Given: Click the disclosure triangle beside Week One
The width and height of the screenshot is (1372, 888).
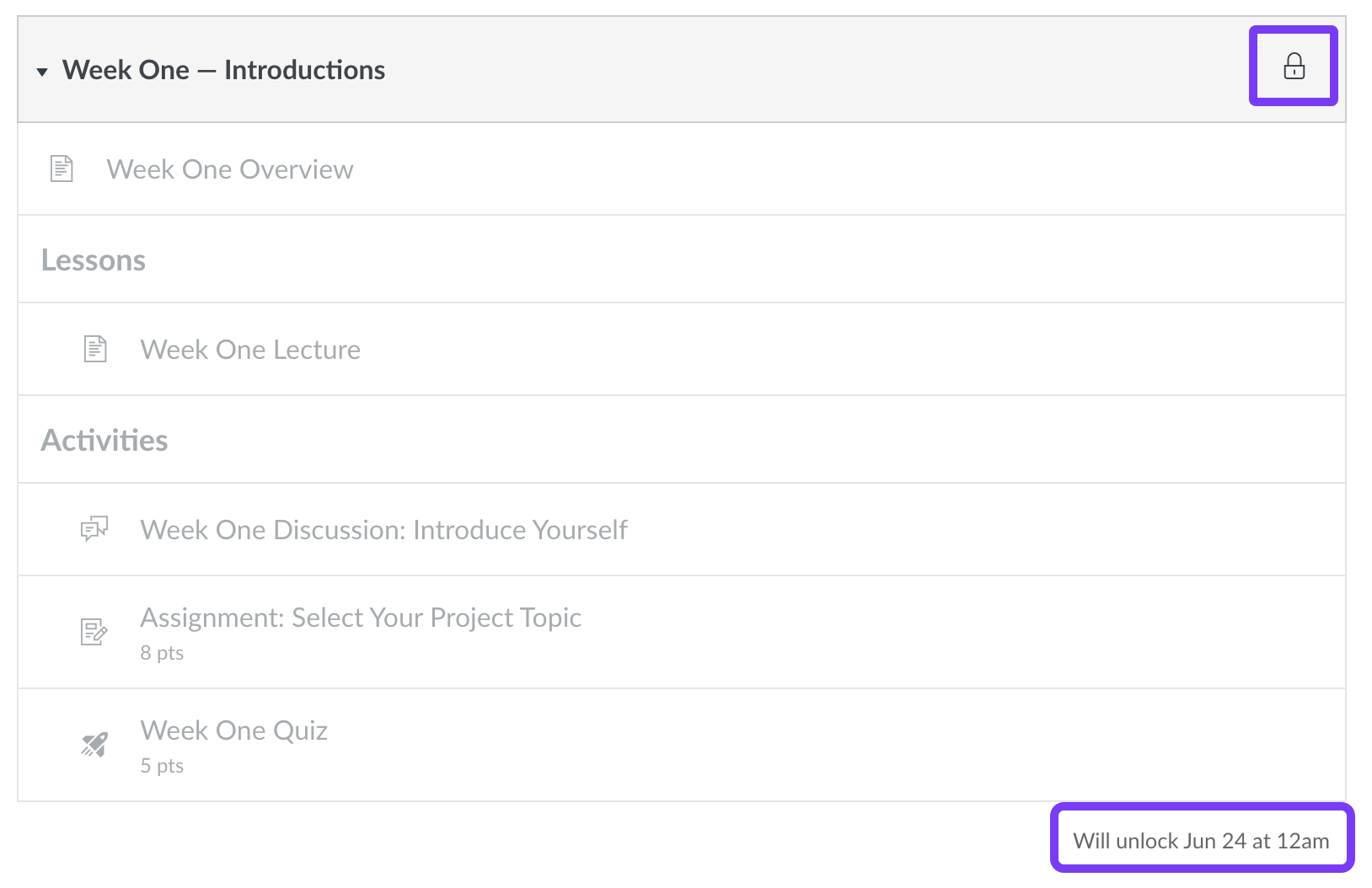Looking at the screenshot, I should pos(41,72).
